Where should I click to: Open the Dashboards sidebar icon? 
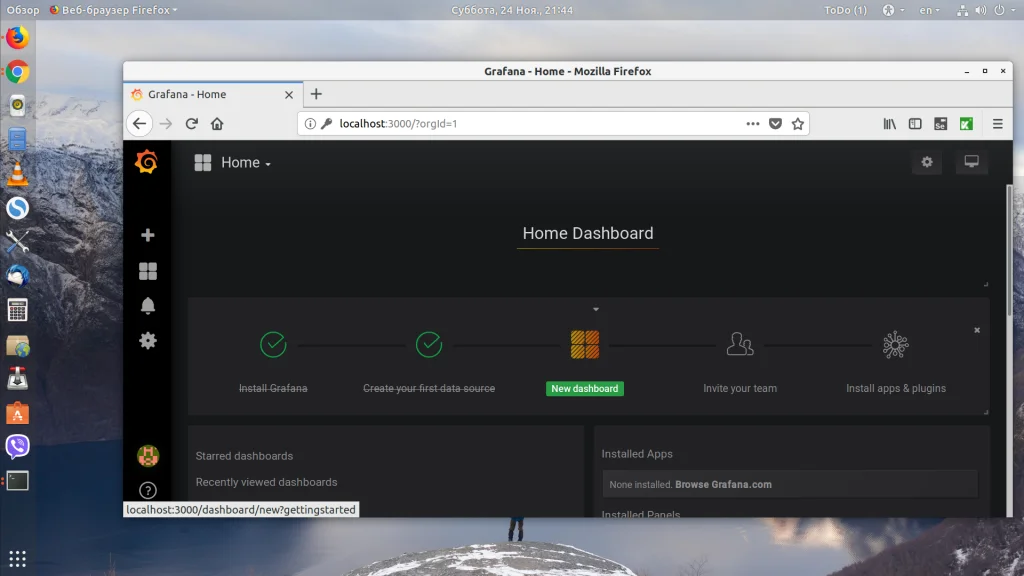[148, 271]
